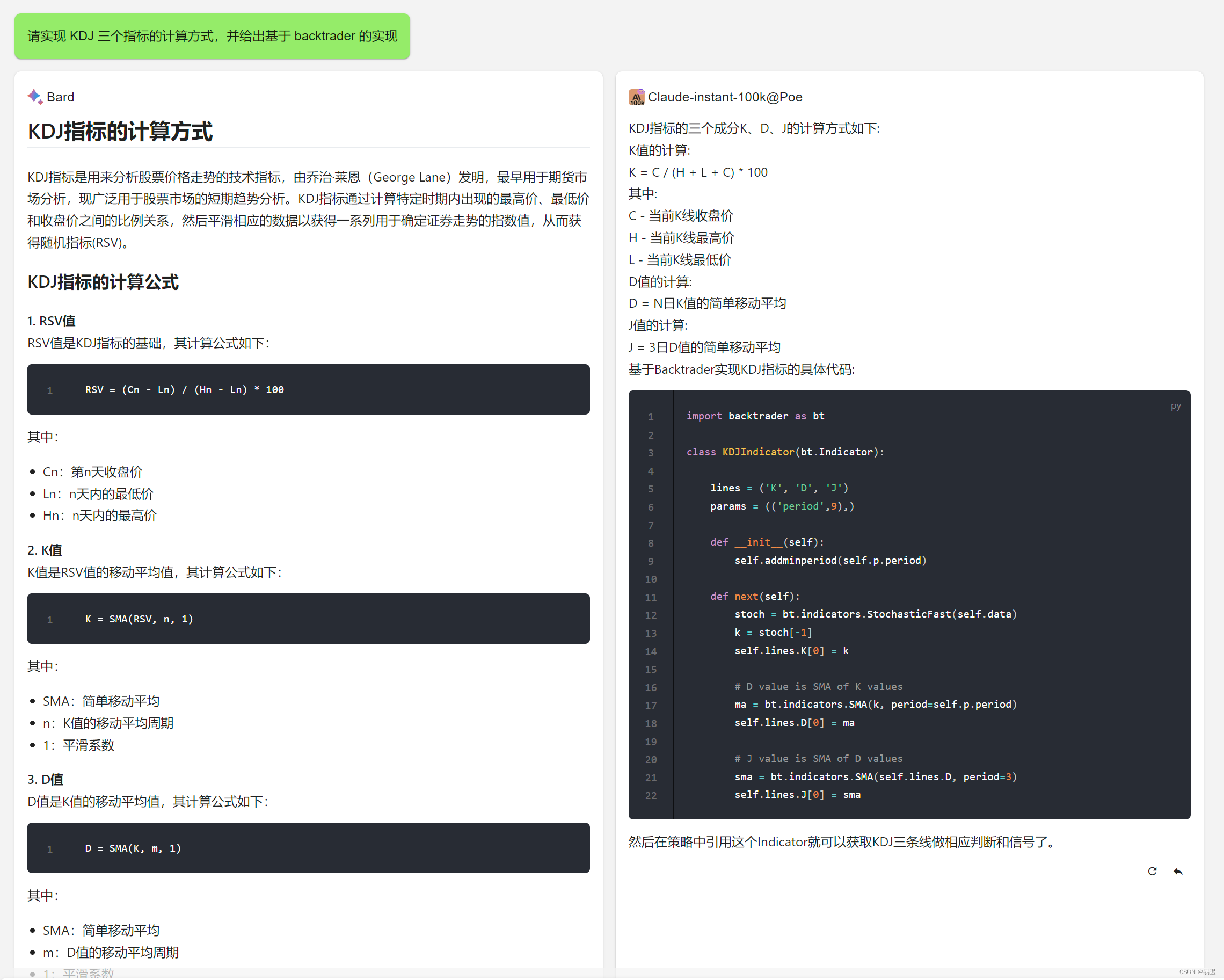Image resolution: width=1224 pixels, height=980 pixels.
Task: Click the 'py' language label on code block
Action: click(x=1175, y=405)
